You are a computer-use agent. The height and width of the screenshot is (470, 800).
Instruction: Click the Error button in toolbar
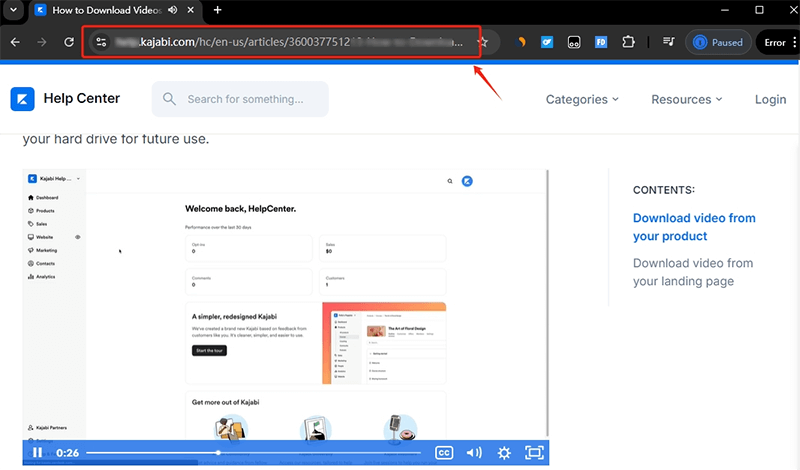[x=774, y=42]
